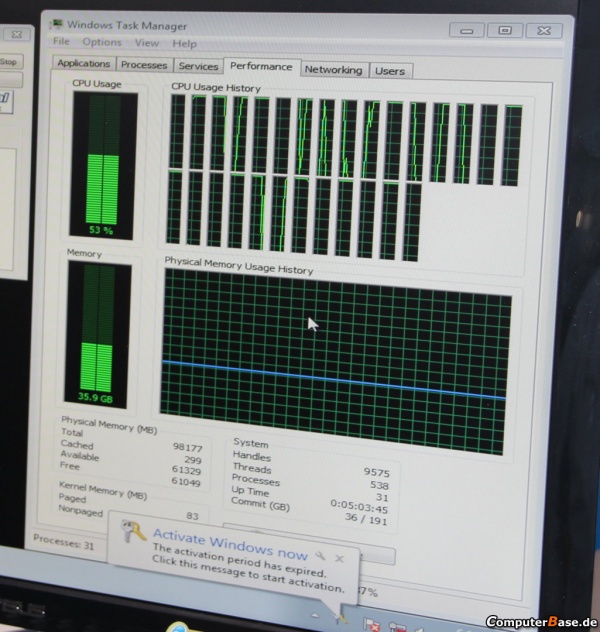Viewport: 600px width, 632px height.
Task: Switch to the Networking tab
Action: pyautogui.click(x=333, y=70)
